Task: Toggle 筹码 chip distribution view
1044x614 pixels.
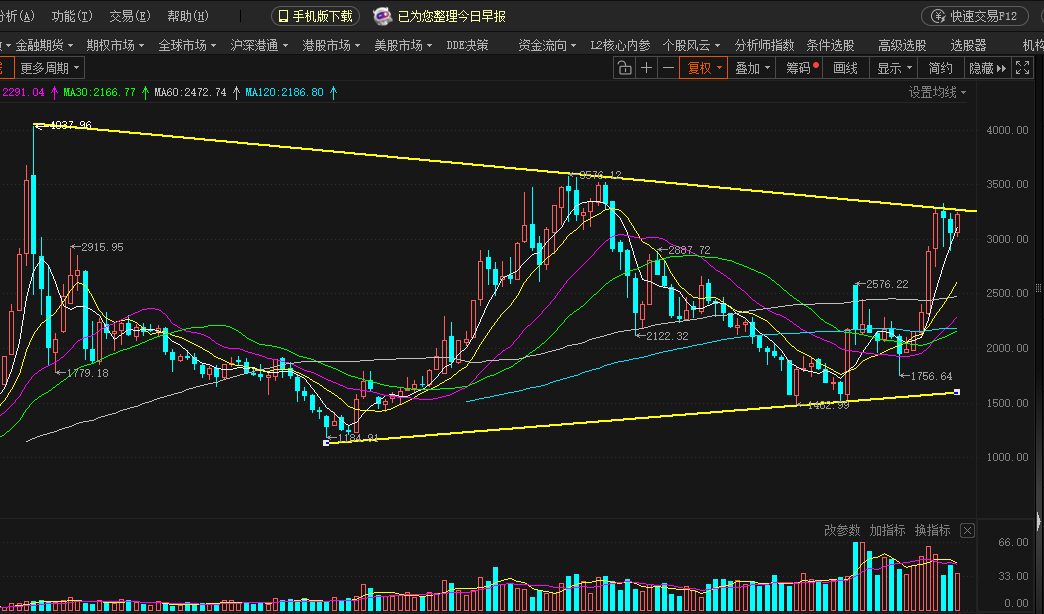Action: coord(798,68)
